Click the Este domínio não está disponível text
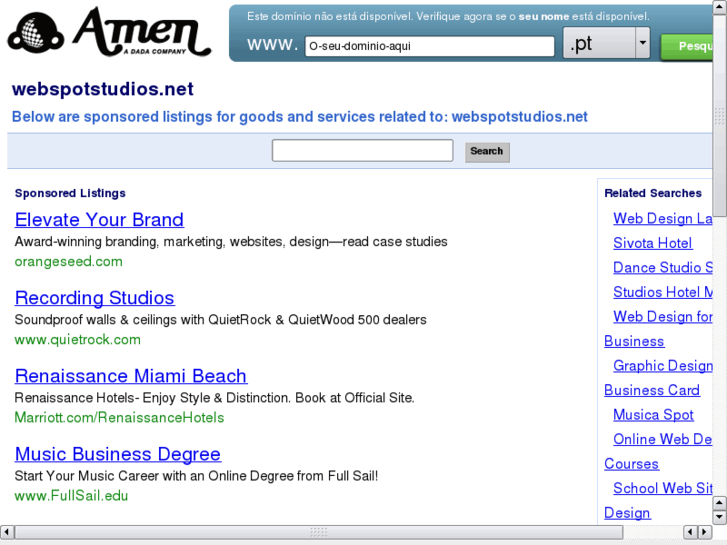This screenshot has height=545, width=727. (448, 17)
